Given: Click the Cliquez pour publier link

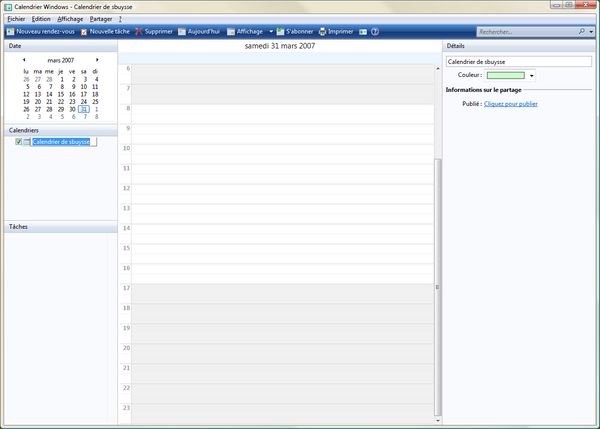Looking at the screenshot, I should pyautogui.click(x=510, y=104).
